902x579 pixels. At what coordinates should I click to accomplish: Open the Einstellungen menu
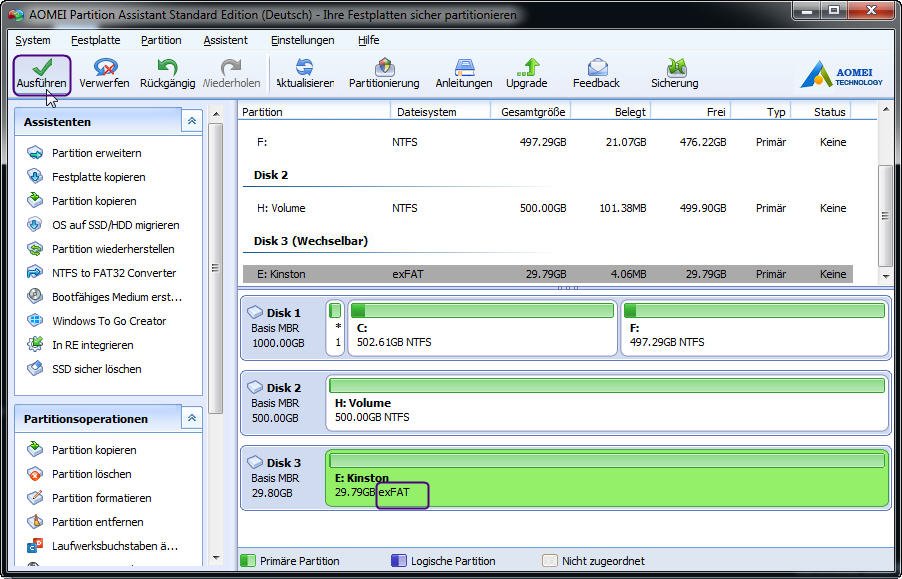303,40
